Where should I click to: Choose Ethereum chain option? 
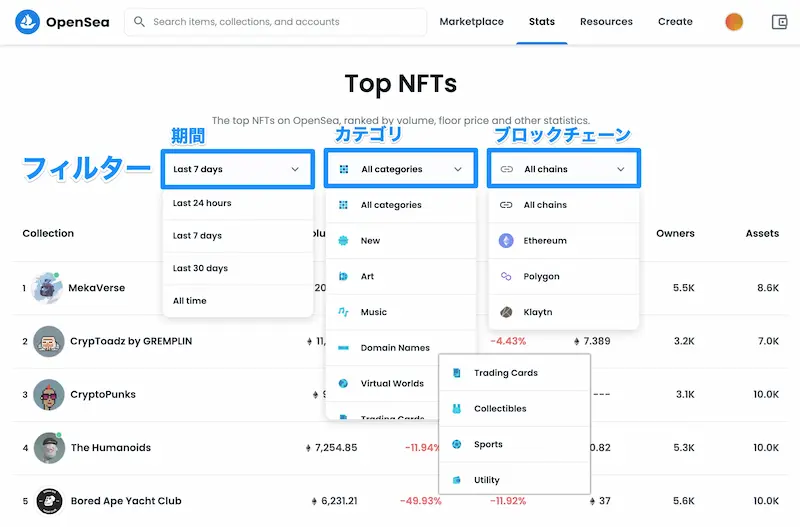point(564,241)
